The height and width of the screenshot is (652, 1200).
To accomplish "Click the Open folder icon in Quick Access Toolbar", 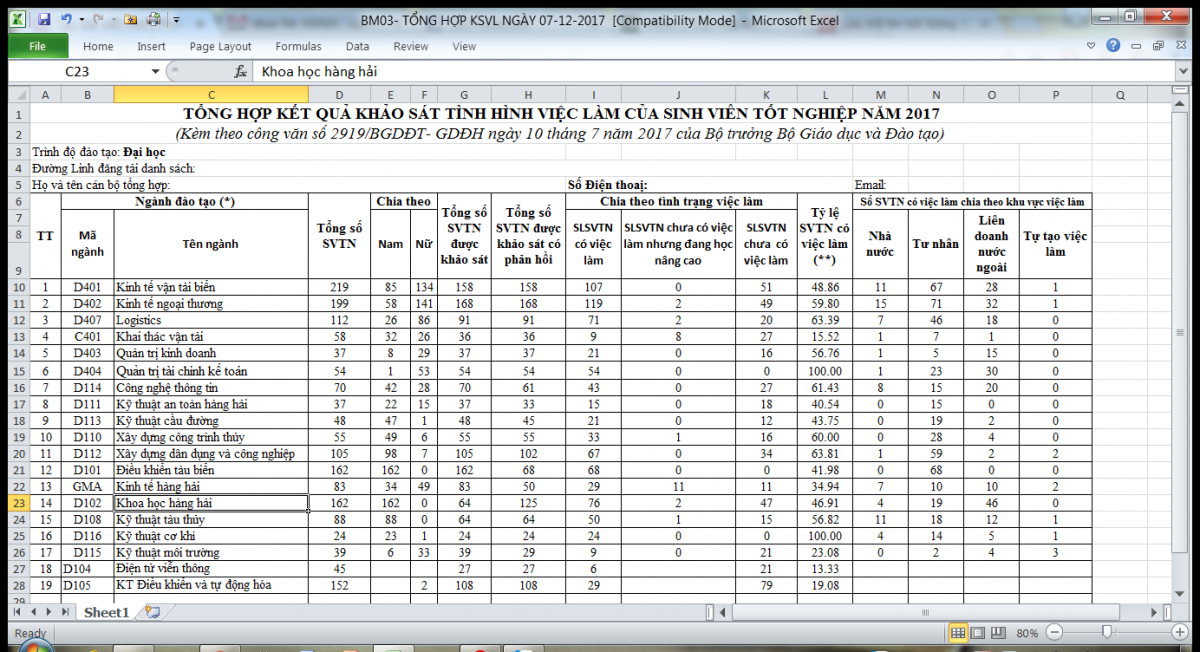I will (x=132, y=19).
